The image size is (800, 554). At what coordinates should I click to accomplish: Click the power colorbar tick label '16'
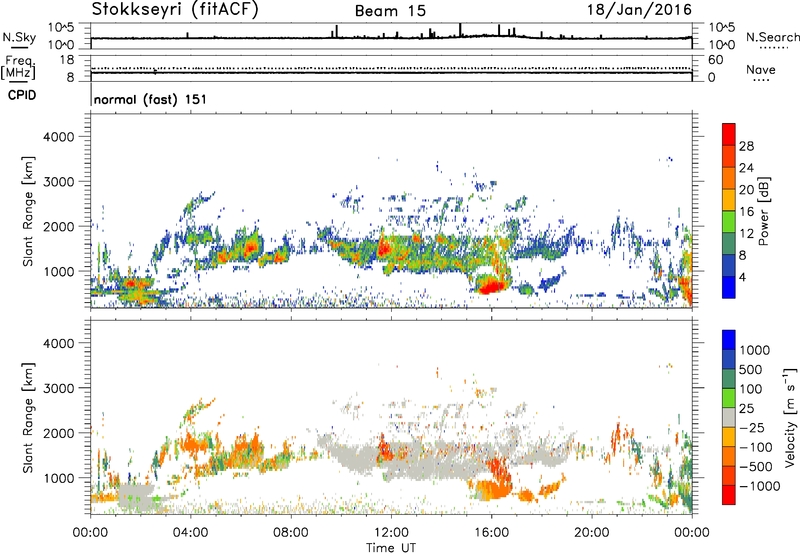click(x=746, y=212)
